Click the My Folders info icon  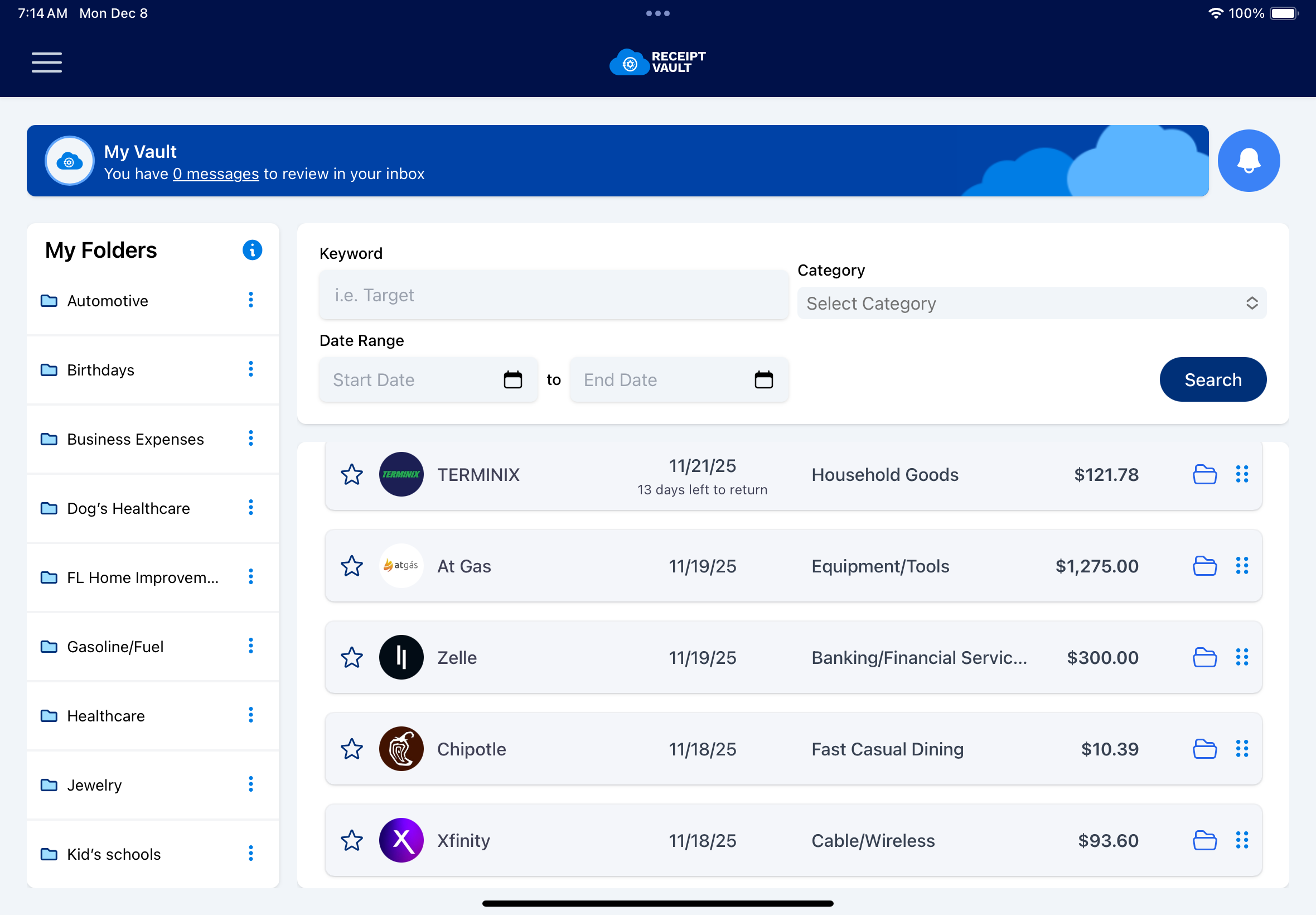[x=252, y=250]
